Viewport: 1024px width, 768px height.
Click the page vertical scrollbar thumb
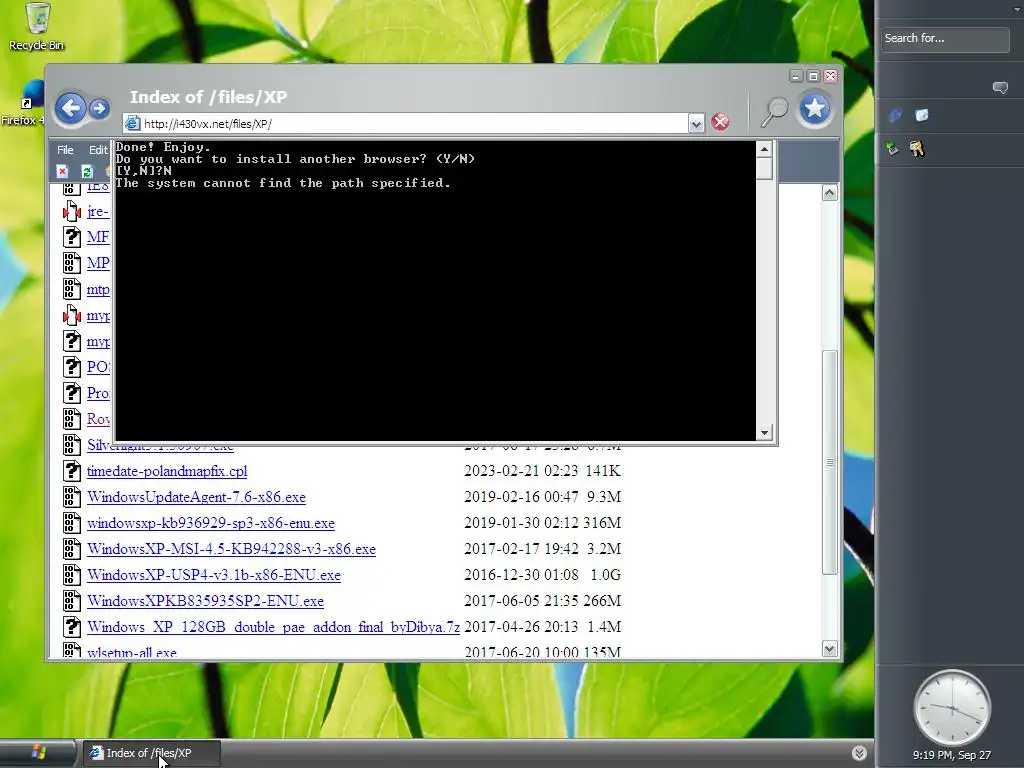coord(829,463)
